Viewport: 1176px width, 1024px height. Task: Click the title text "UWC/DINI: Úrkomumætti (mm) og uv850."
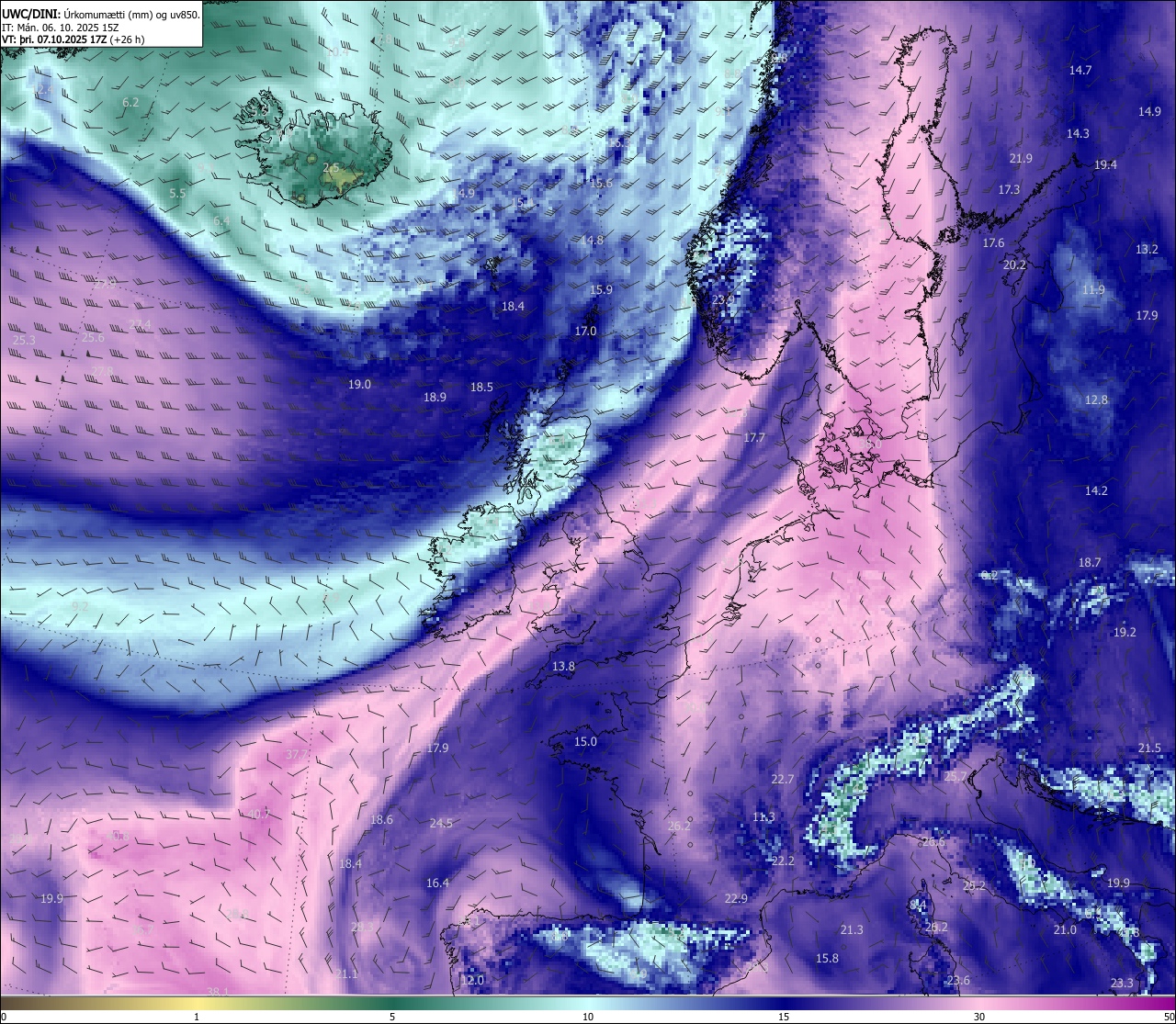pos(101,14)
